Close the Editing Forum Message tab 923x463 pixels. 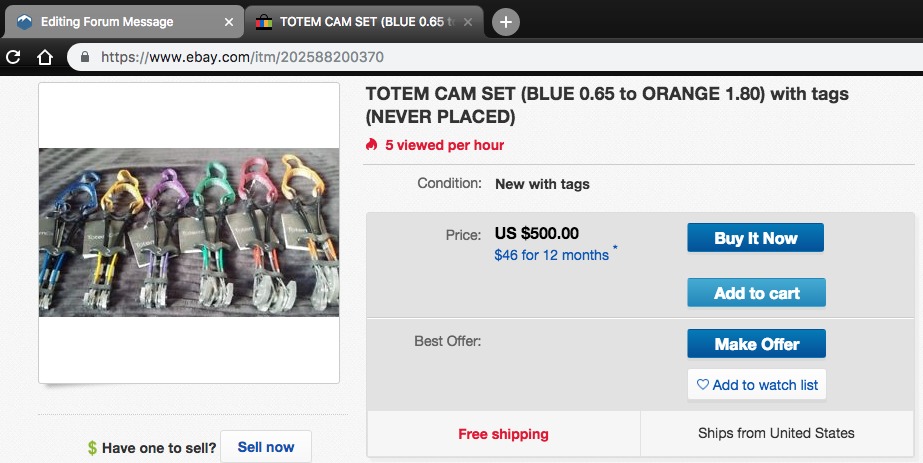coord(229,22)
